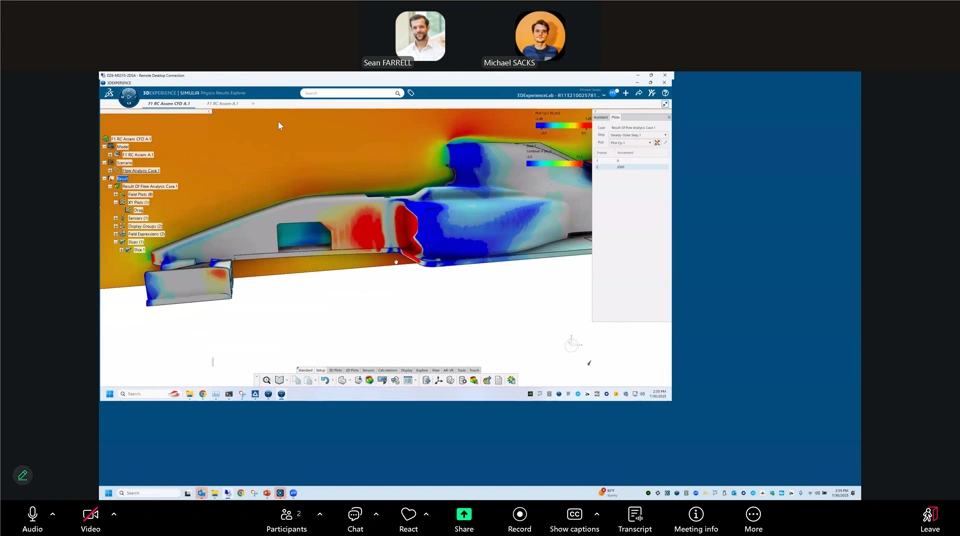960x536 pixels.
Task: Open Zoom Meeting info
Action: tap(696, 519)
